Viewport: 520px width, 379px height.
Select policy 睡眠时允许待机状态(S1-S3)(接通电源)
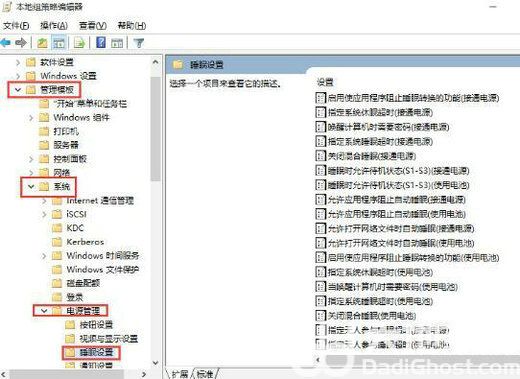(x=392, y=171)
